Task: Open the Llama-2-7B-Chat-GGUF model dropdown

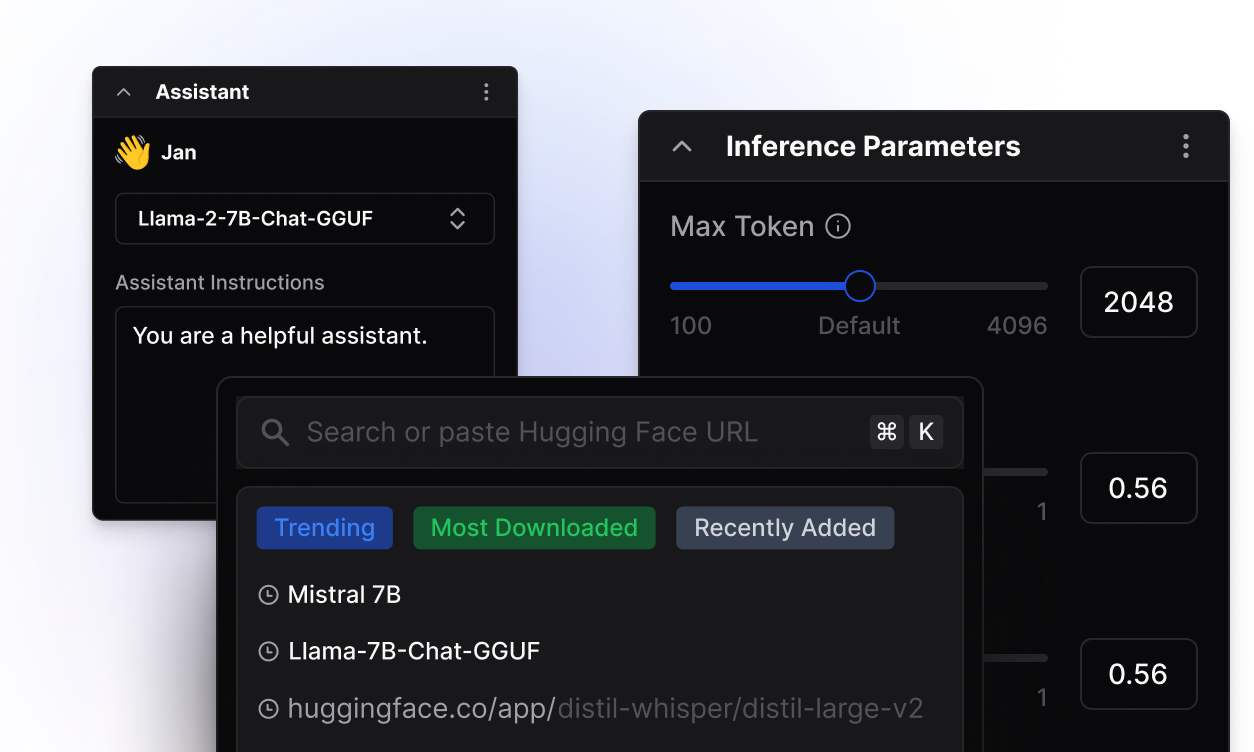Action: click(x=304, y=219)
